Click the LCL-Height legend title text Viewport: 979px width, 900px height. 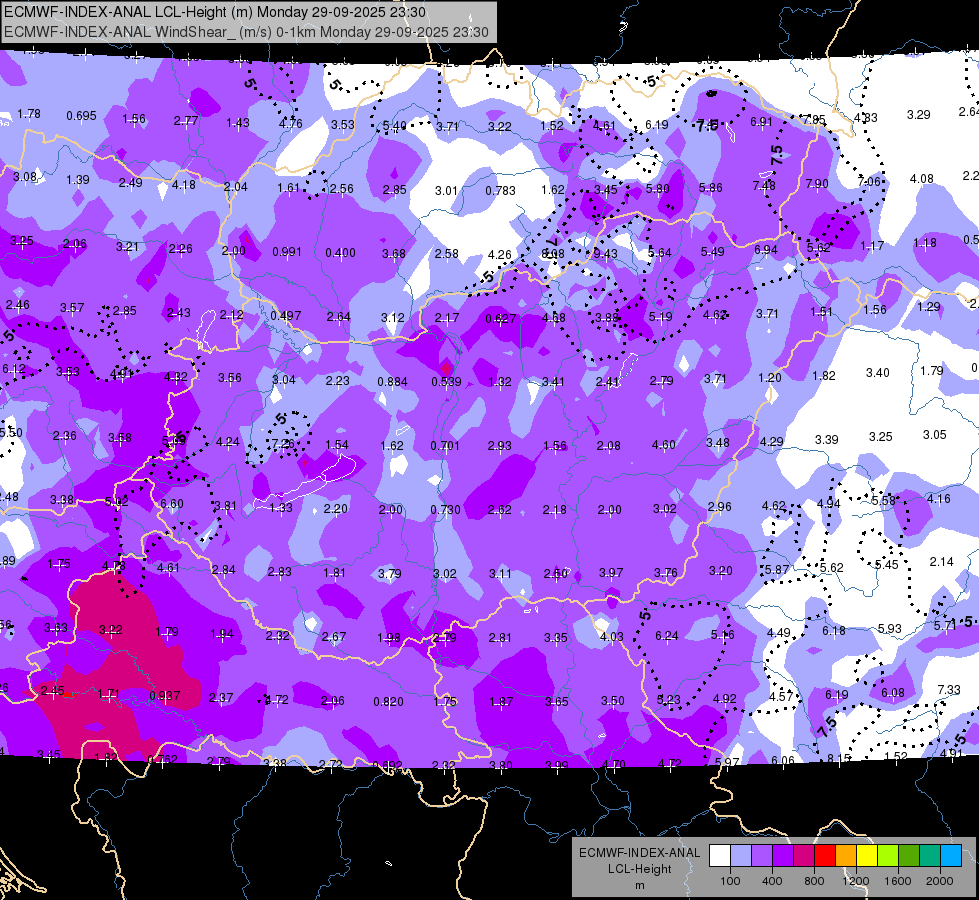tap(639, 869)
